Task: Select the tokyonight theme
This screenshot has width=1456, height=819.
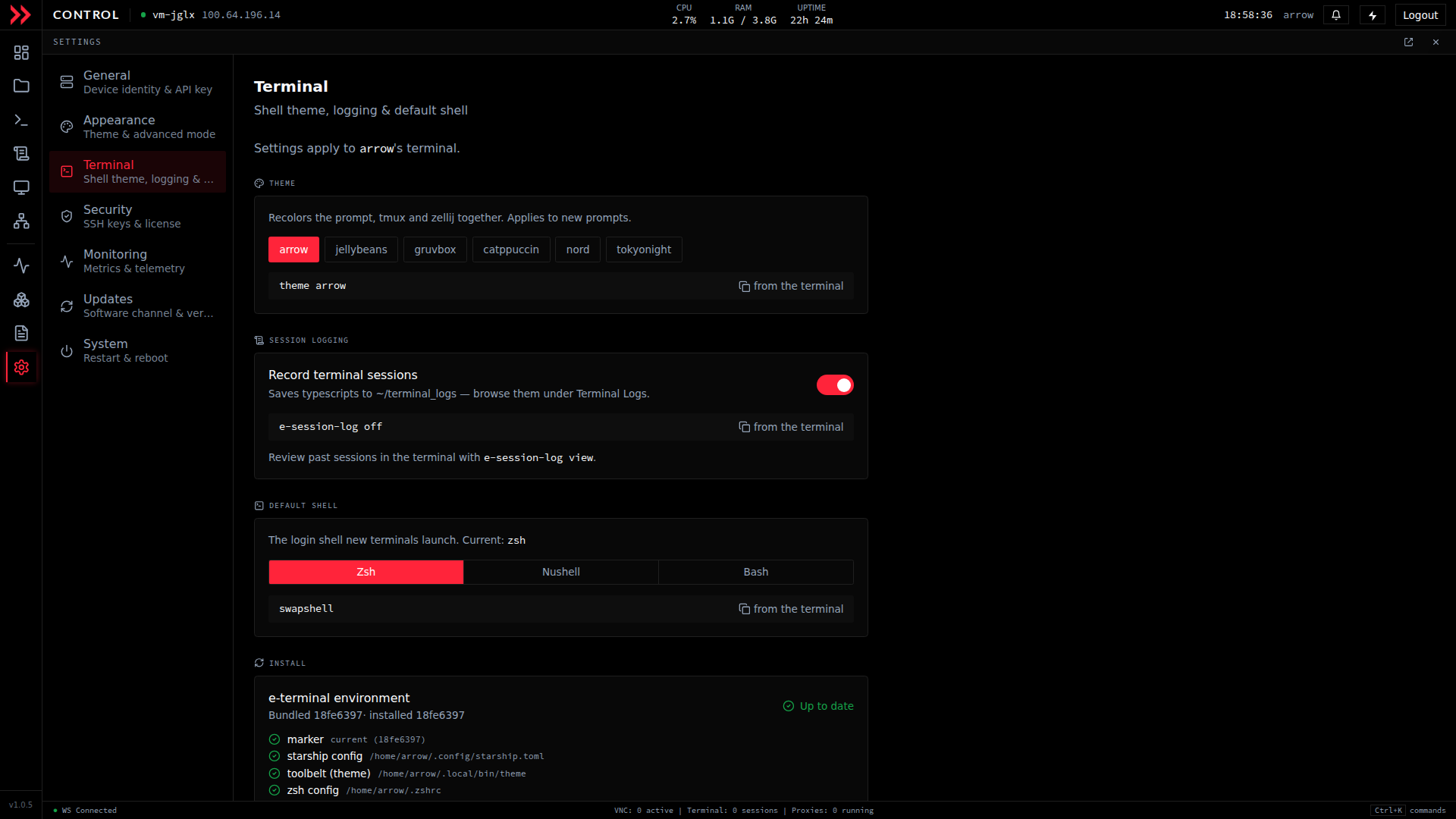Action: [x=644, y=249]
